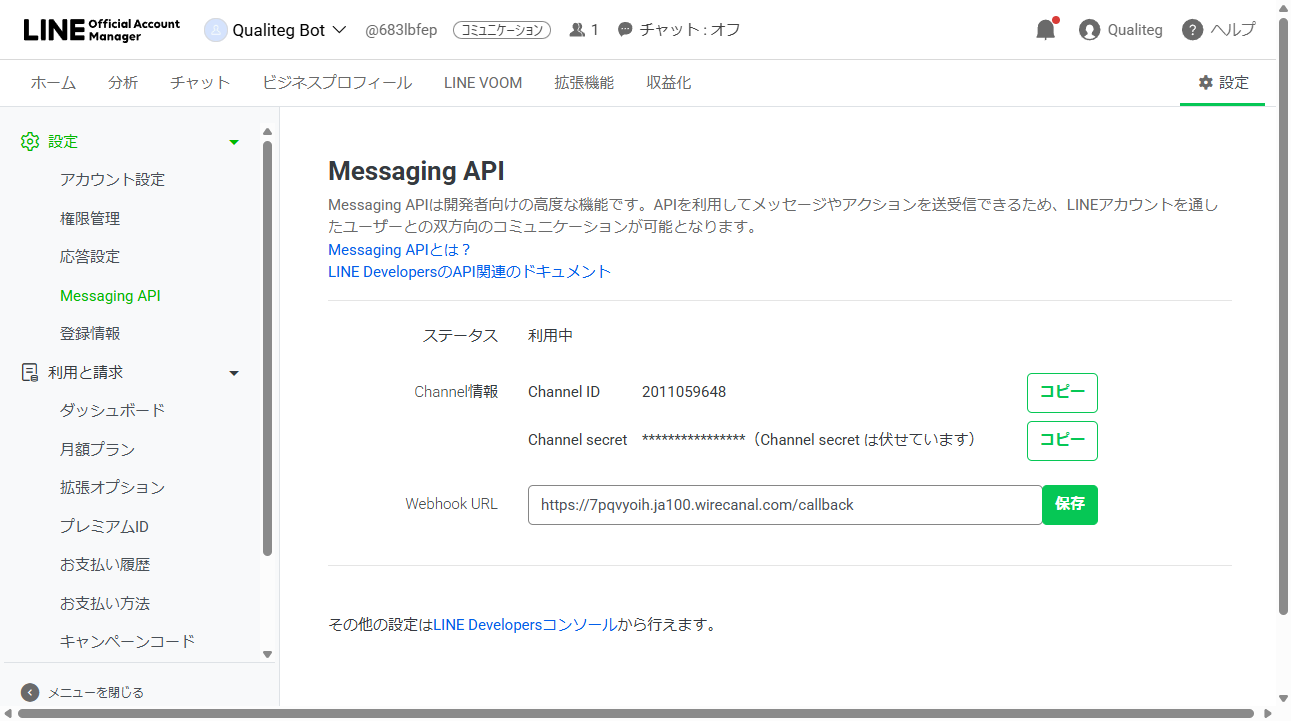The height and width of the screenshot is (721, 1291).
Task: Open the Messaging APIとは？ link
Action: pyautogui.click(x=399, y=250)
